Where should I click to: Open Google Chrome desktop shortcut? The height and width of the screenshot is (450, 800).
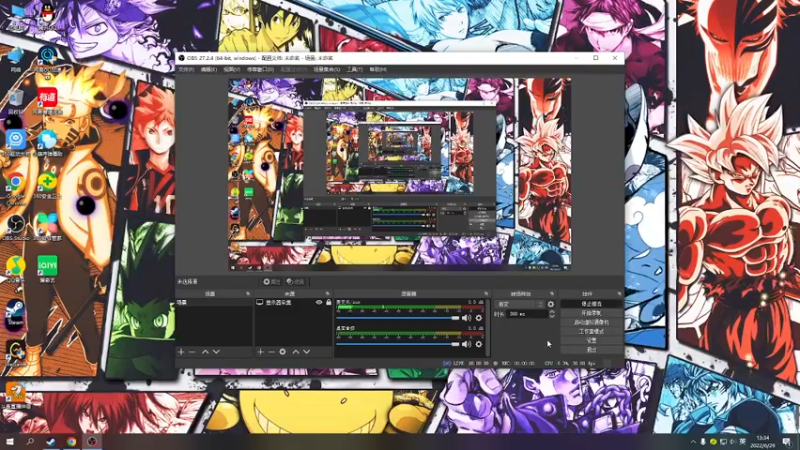(x=15, y=187)
